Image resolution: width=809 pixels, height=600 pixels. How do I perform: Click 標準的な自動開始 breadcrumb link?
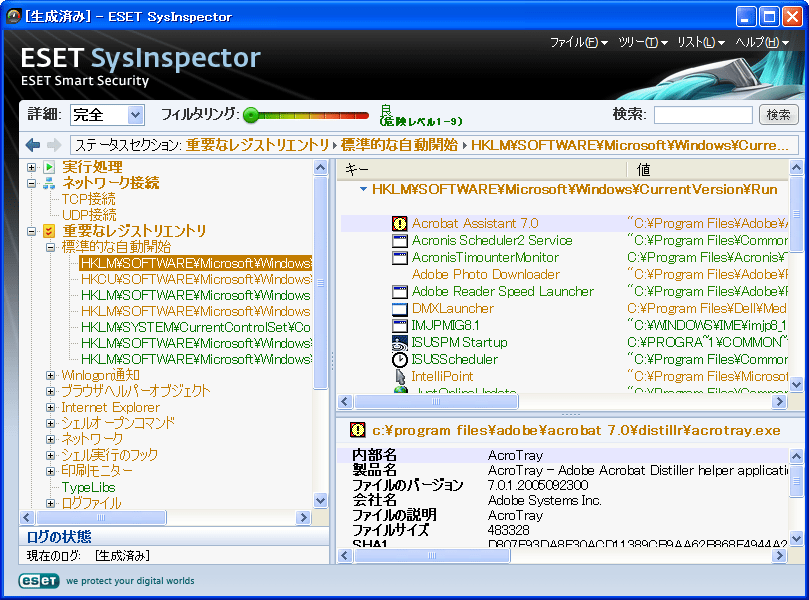tap(399, 145)
